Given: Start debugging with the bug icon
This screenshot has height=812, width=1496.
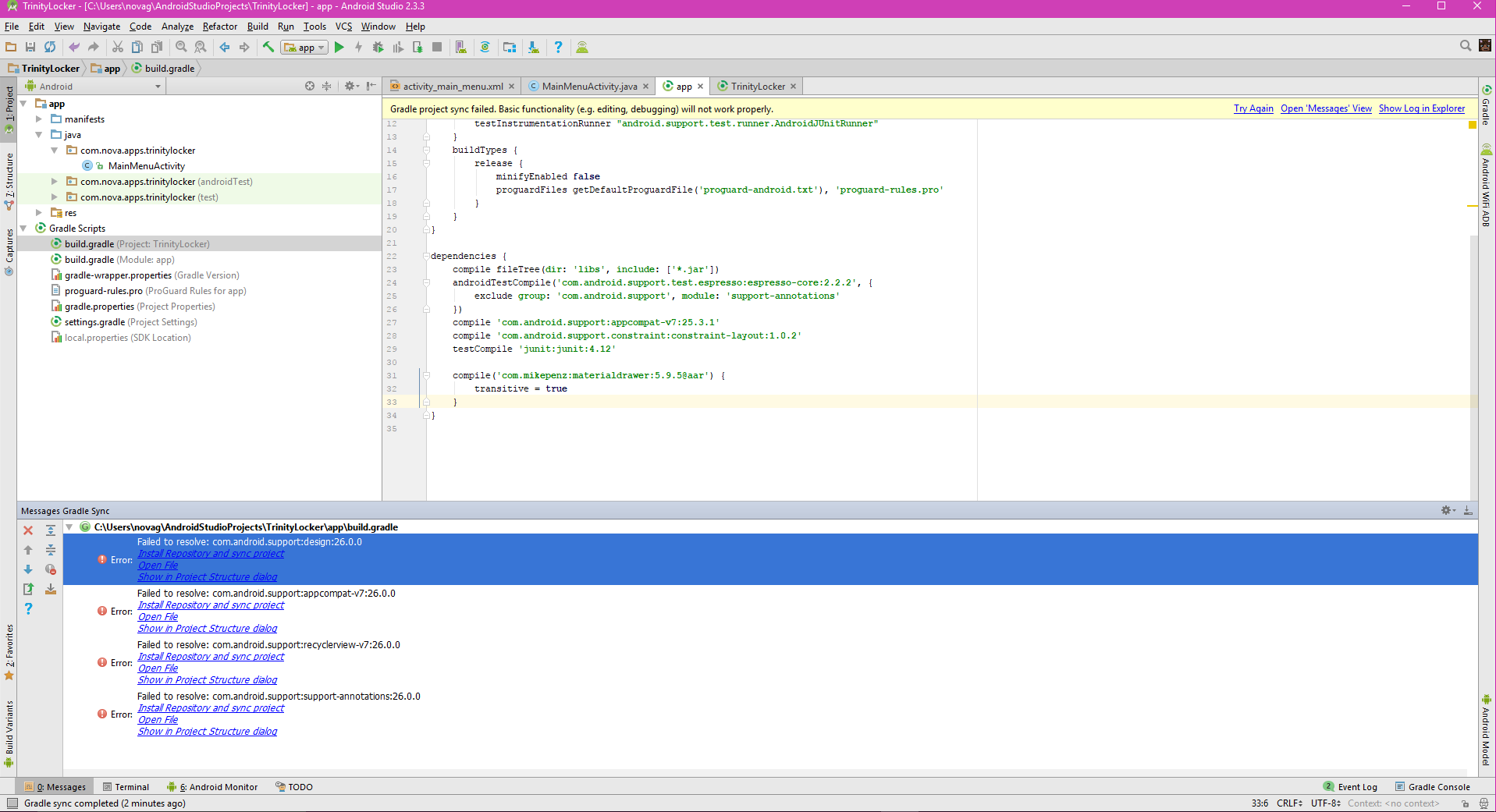Looking at the screenshot, I should pyautogui.click(x=378, y=48).
